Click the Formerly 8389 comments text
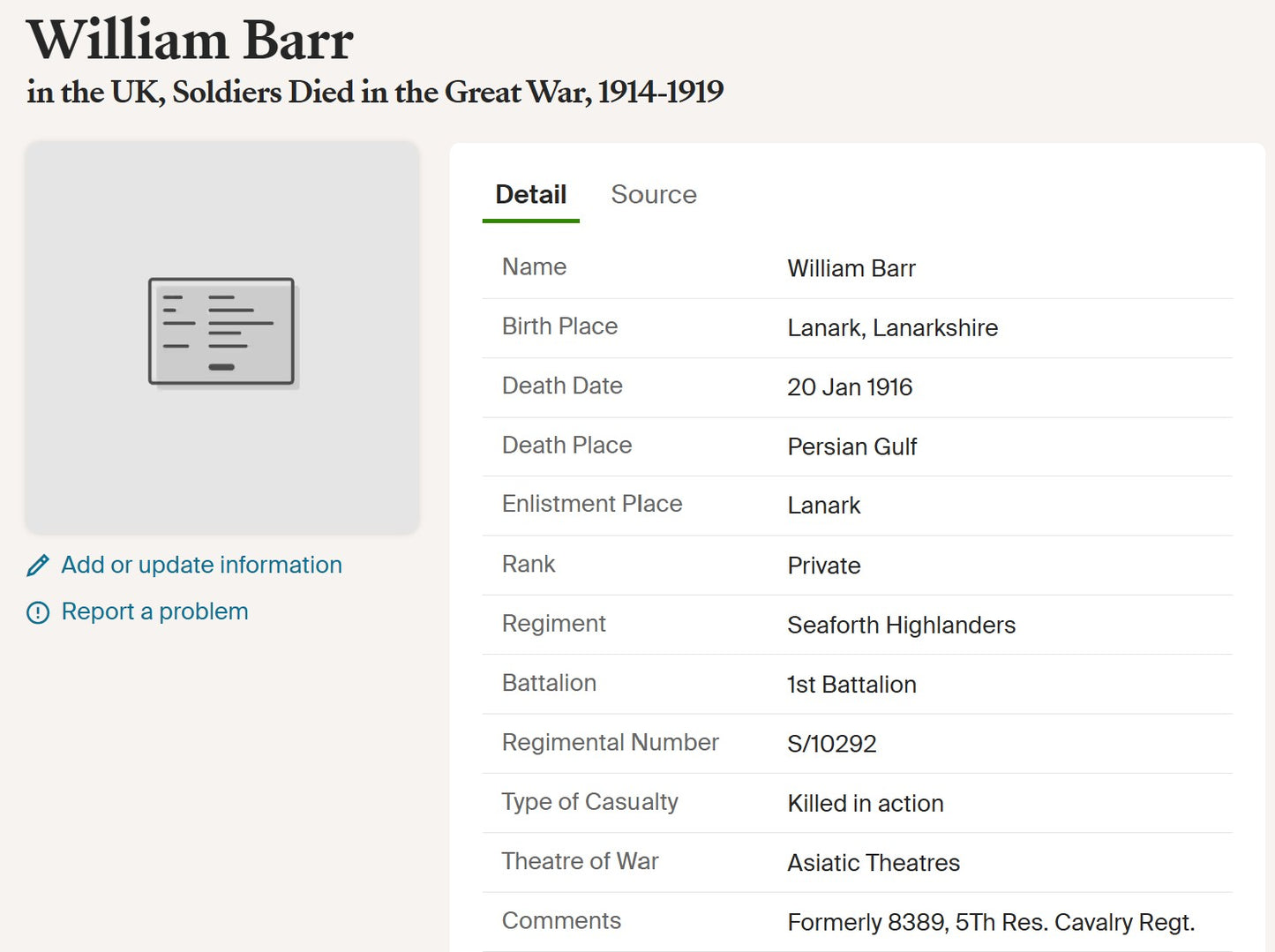Image resolution: width=1275 pixels, height=952 pixels. pyautogui.click(x=990, y=923)
